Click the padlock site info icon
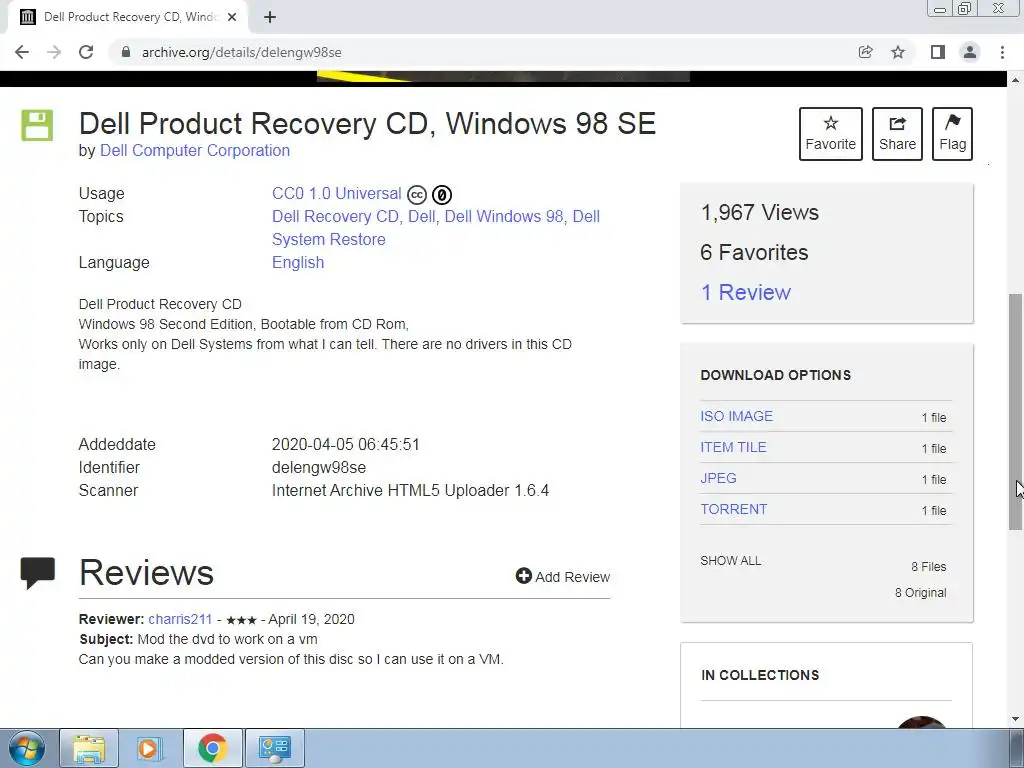 click(126, 52)
